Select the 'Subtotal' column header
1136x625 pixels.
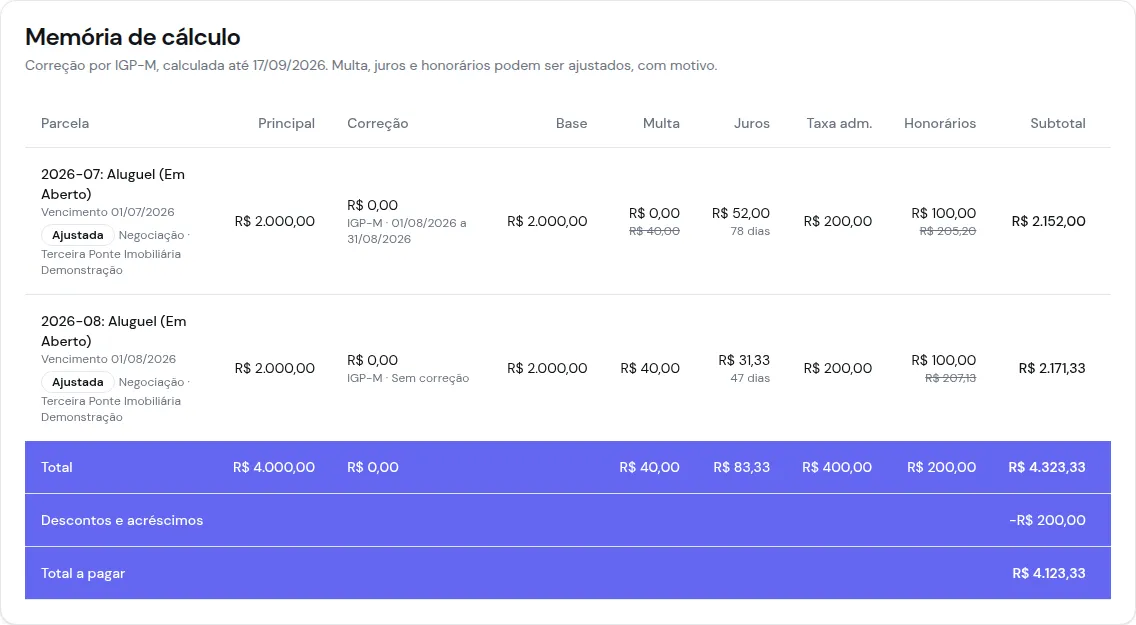1058,123
